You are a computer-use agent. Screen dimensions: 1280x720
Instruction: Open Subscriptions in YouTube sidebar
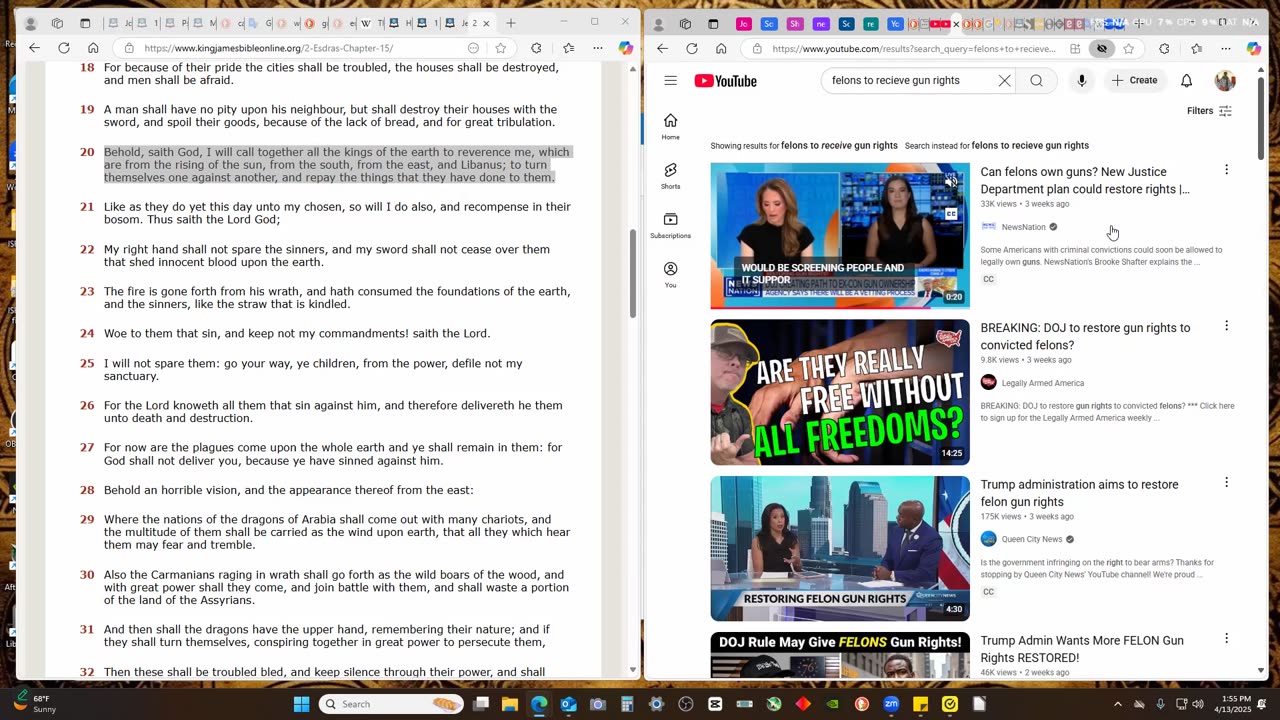[670, 225]
